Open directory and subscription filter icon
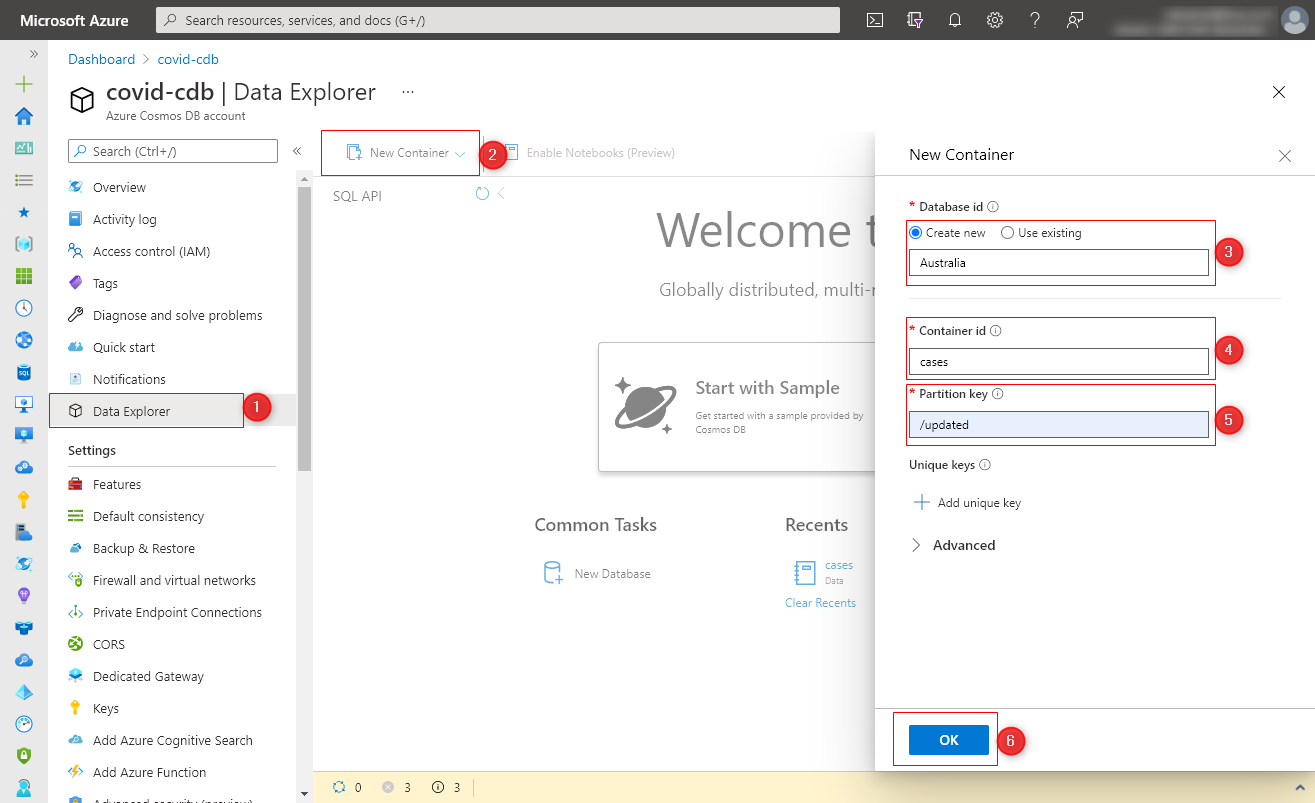Image resolution: width=1315 pixels, height=803 pixels. pos(914,20)
